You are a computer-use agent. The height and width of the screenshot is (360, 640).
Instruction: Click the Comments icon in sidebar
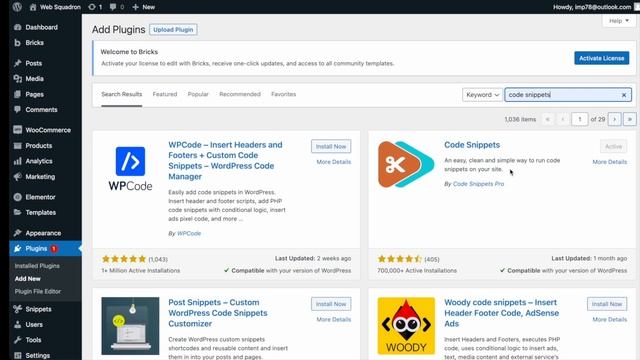point(17,109)
